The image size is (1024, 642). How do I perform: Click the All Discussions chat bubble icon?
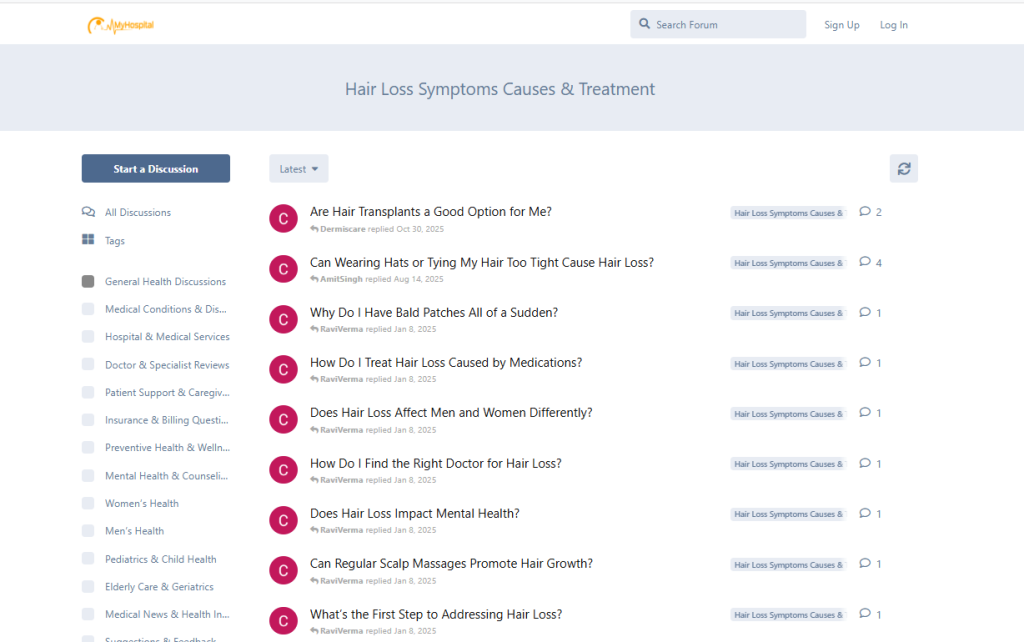(88, 212)
